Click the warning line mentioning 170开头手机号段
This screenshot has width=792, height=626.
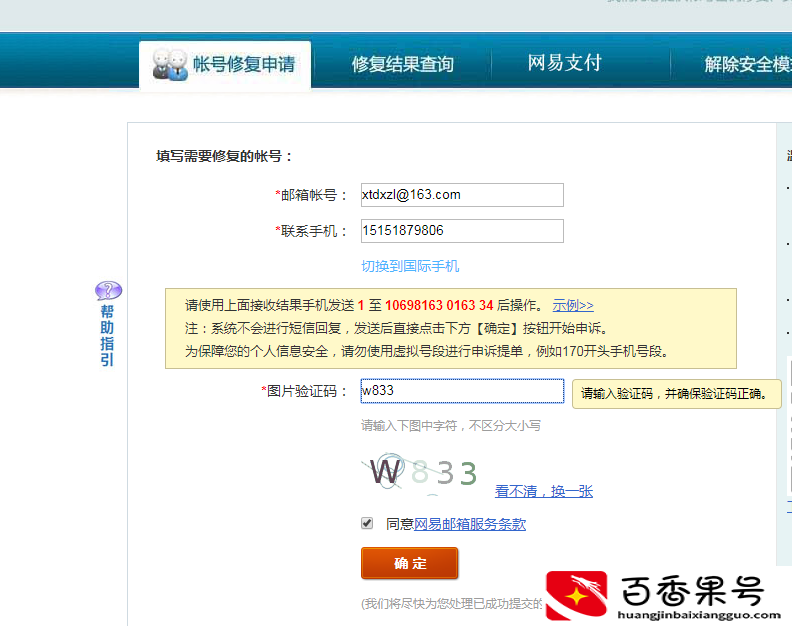(427, 351)
